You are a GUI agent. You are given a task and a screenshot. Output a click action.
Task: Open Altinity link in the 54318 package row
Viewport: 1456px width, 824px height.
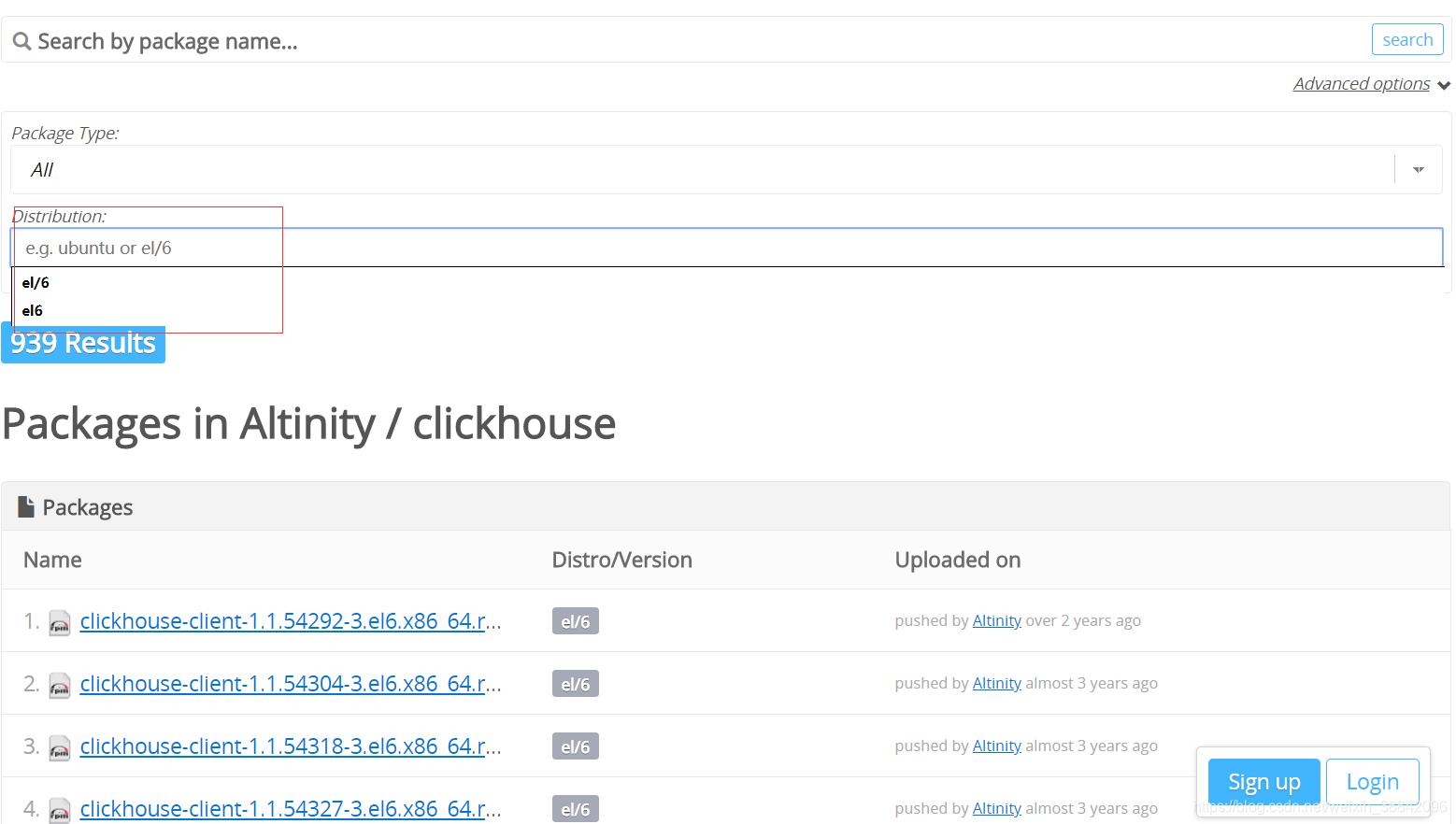point(997,746)
